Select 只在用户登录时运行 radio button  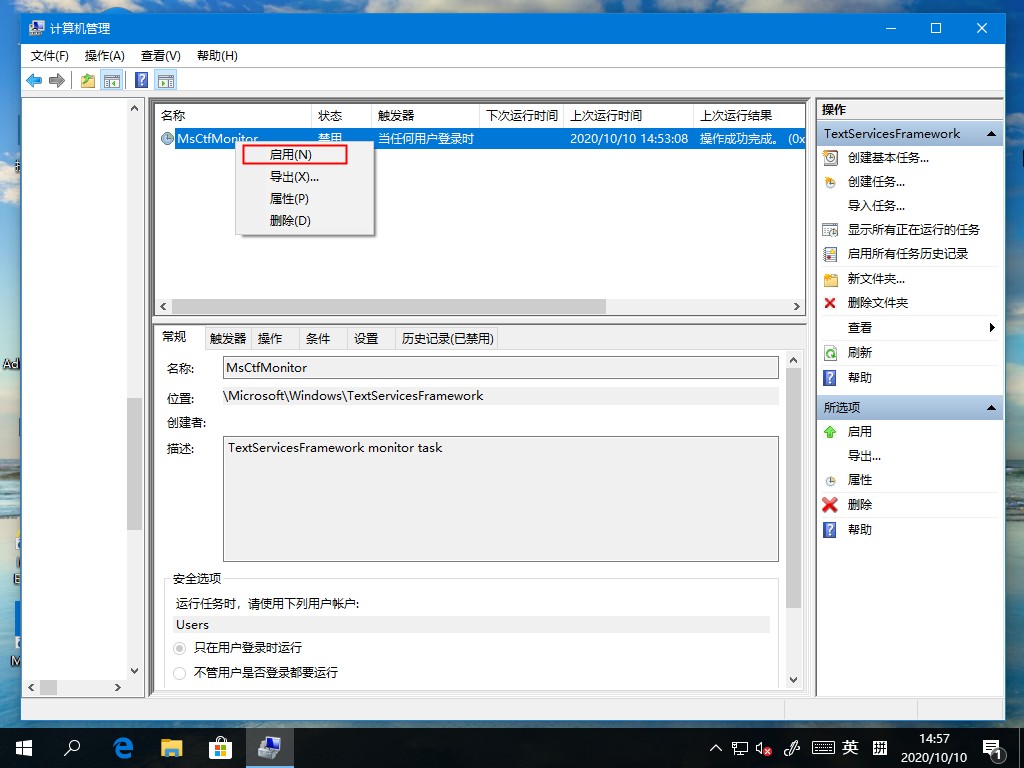pyautogui.click(x=179, y=648)
